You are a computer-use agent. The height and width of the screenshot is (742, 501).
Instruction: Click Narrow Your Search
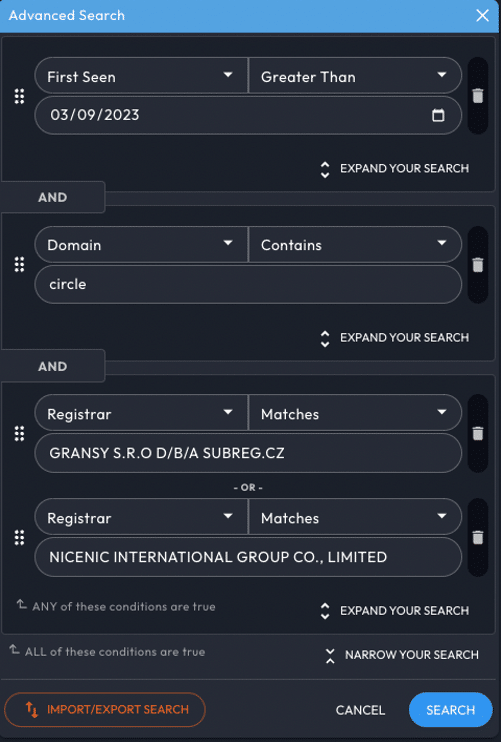[402, 655]
